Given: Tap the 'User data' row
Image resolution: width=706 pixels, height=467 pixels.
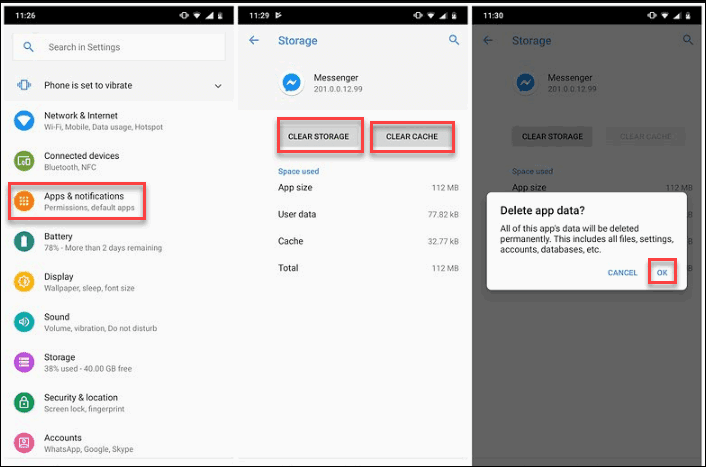Looking at the screenshot, I should coord(368,214).
